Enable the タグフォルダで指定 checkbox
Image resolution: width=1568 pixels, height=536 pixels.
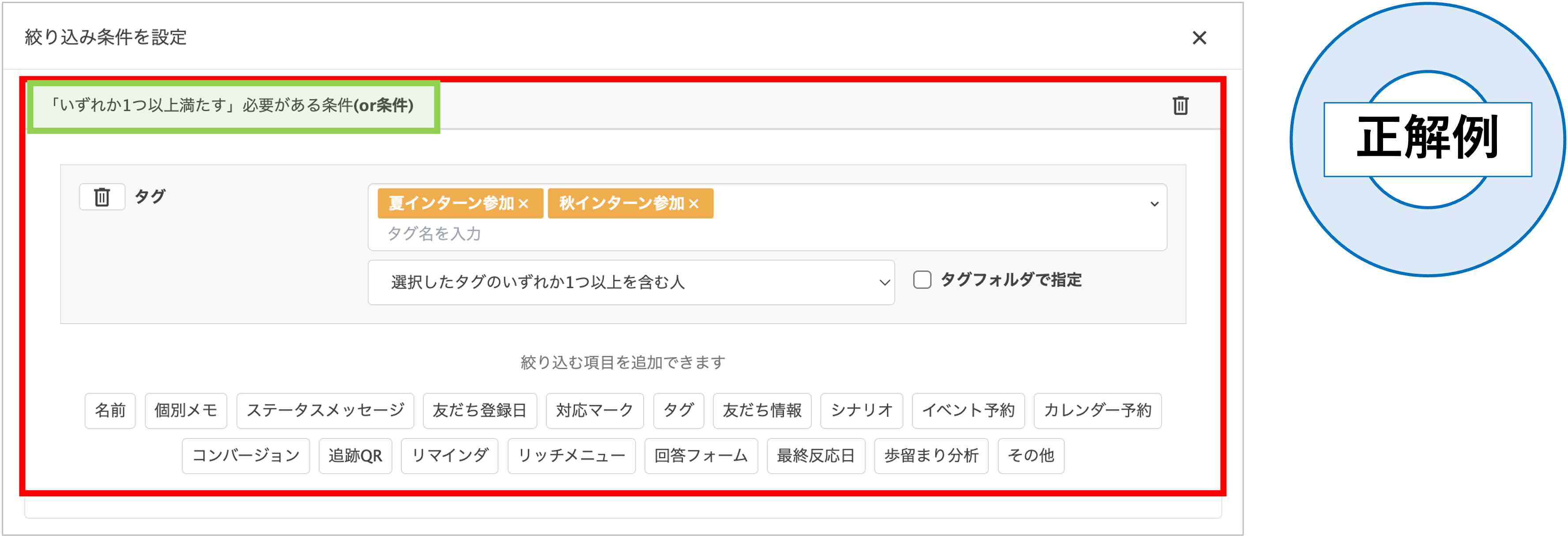point(922,280)
